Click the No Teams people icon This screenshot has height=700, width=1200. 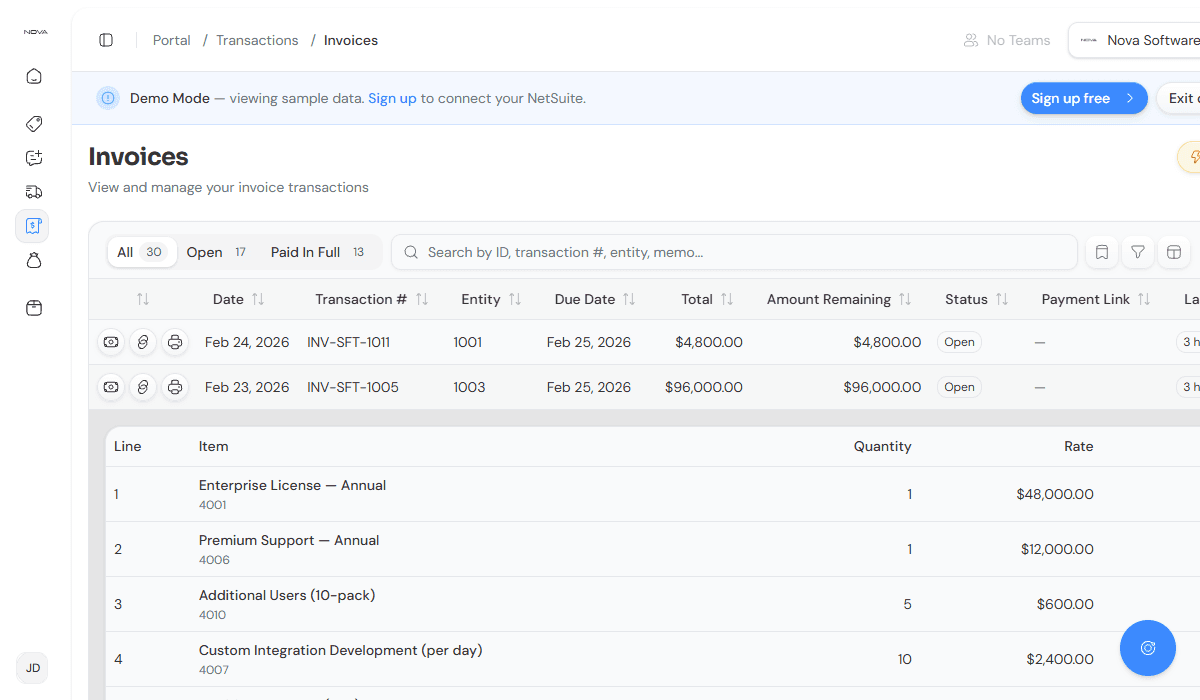coord(970,40)
